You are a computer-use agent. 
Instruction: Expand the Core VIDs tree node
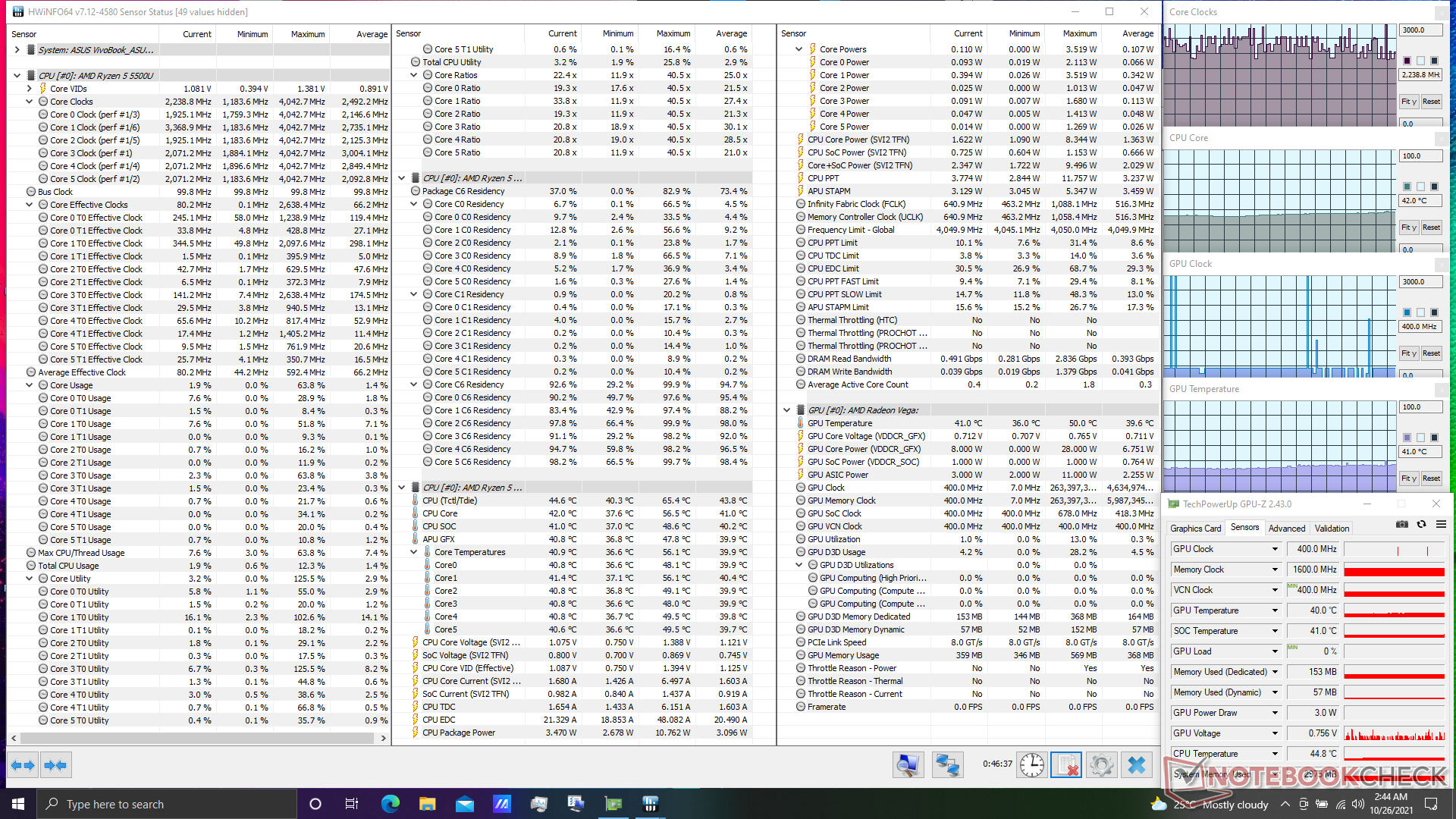click(x=30, y=89)
